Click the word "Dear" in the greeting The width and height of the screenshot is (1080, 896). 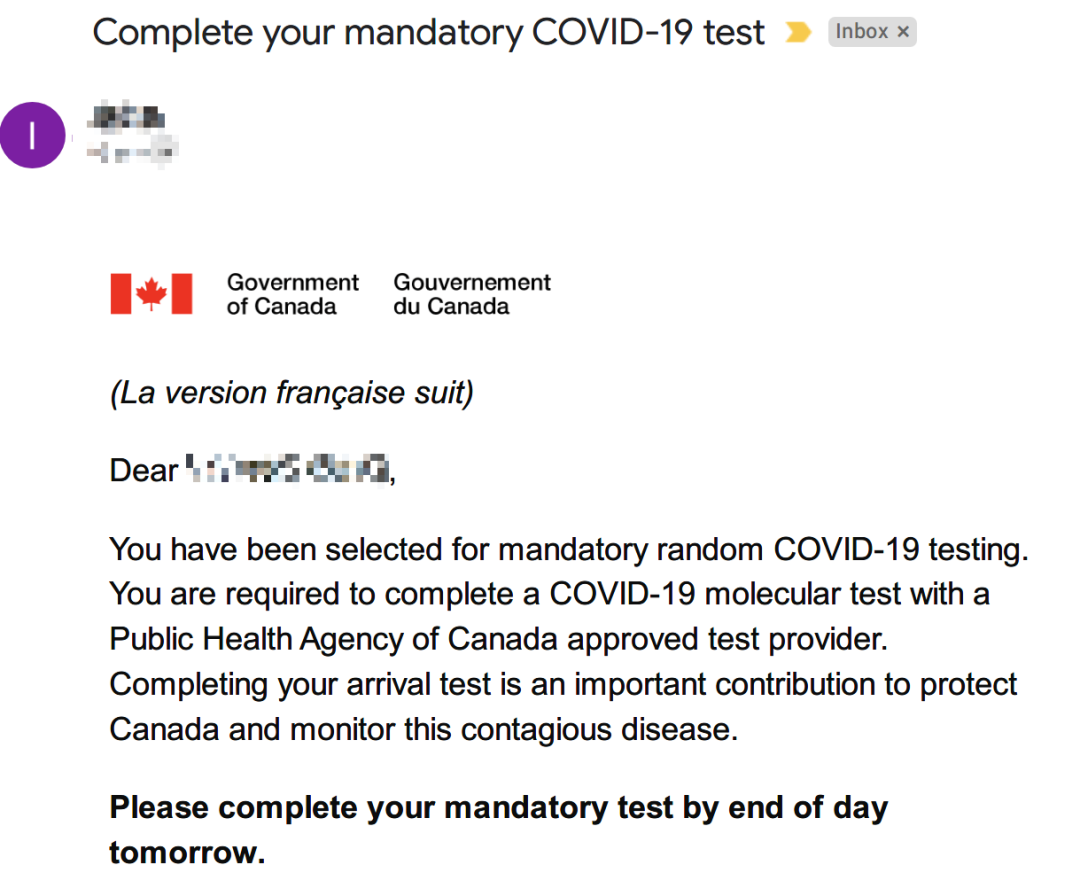click(x=144, y=471)
